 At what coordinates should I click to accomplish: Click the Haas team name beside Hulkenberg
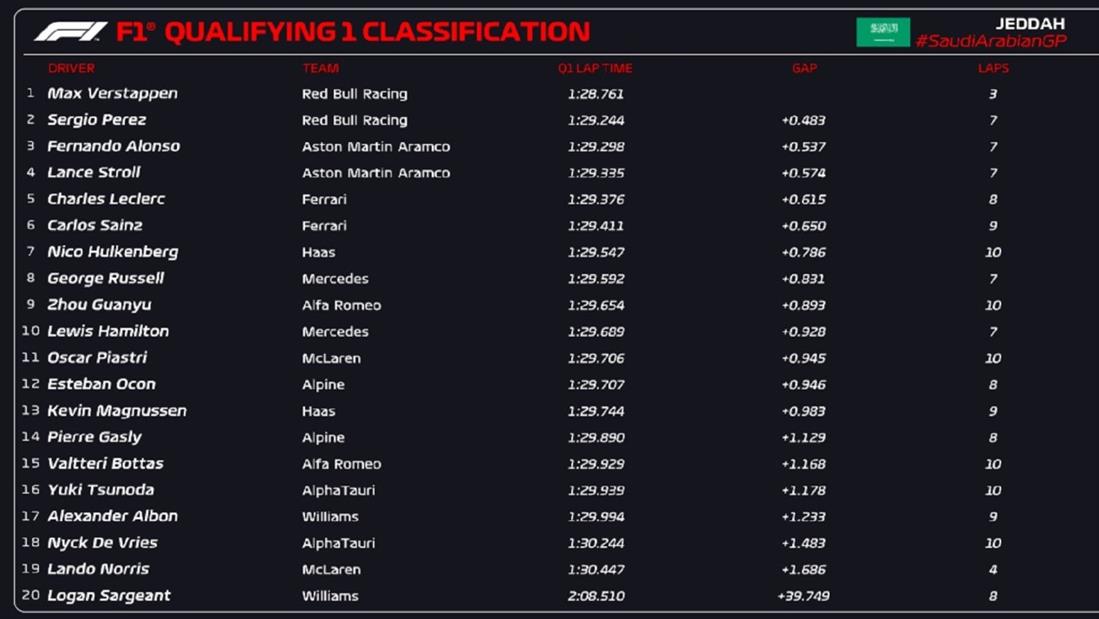(318, 252)
